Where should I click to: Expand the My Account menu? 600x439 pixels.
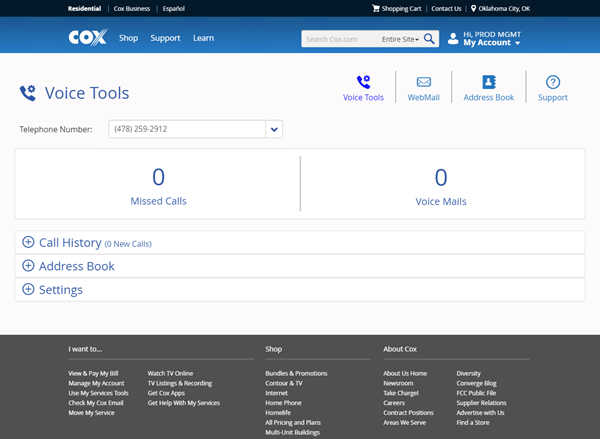click(492, 42)
